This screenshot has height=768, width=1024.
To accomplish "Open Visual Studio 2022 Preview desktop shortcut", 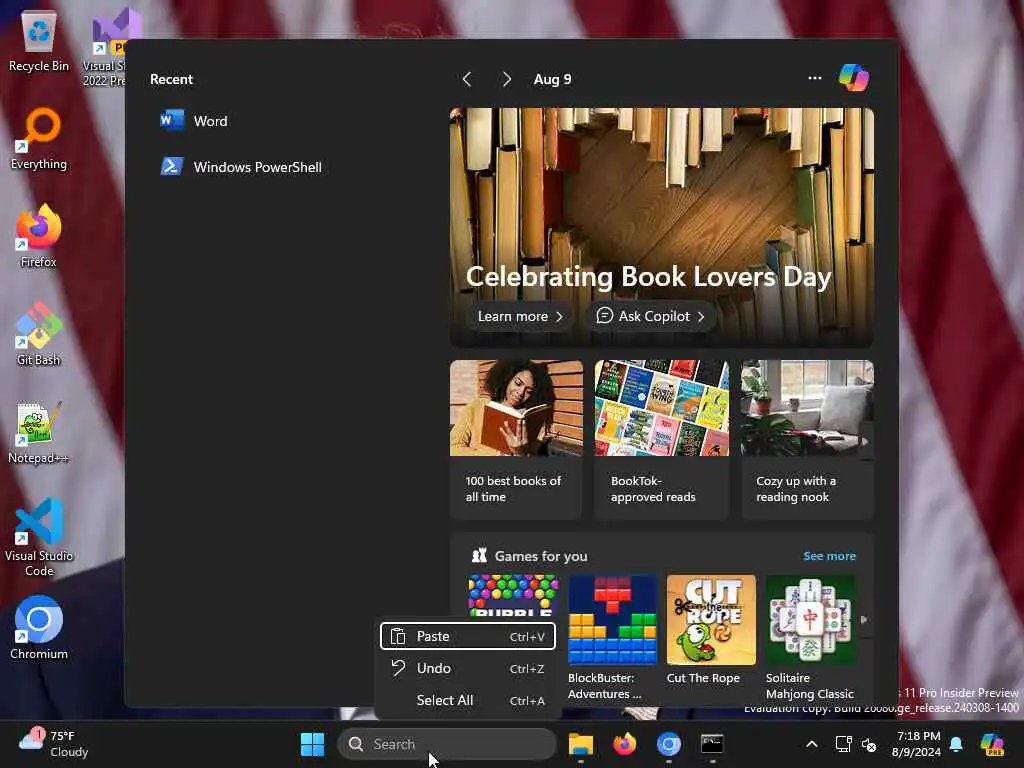I will pos(108,47).
